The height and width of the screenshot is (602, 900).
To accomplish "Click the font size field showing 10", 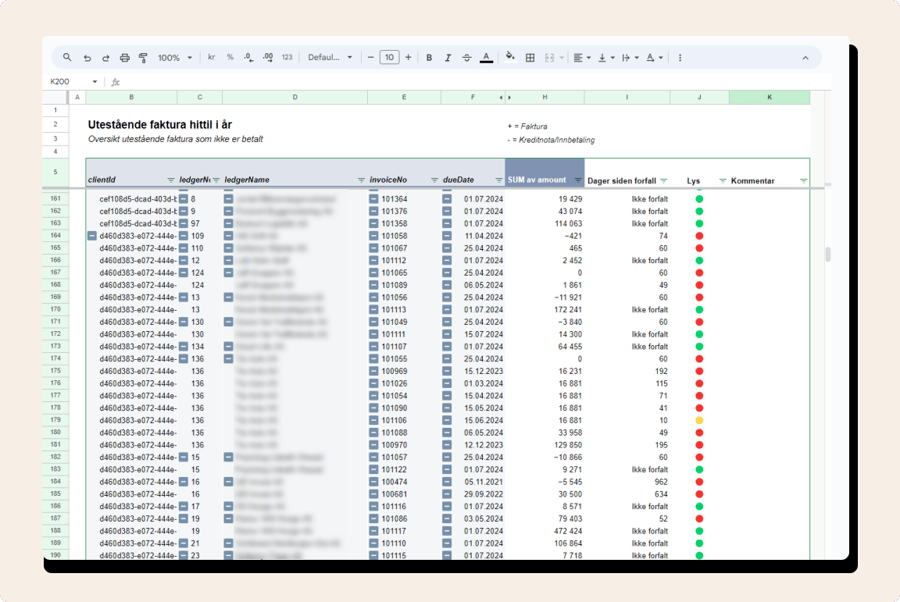I will [x=389, y=57].
